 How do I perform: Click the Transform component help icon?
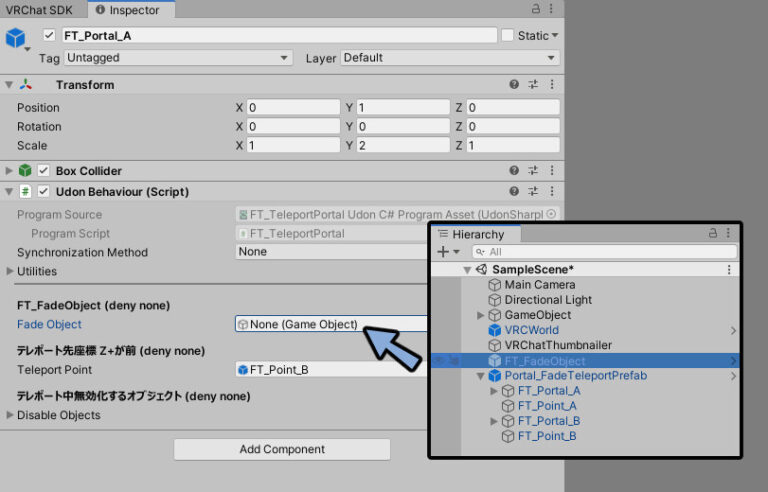click(x=514, y=85)
